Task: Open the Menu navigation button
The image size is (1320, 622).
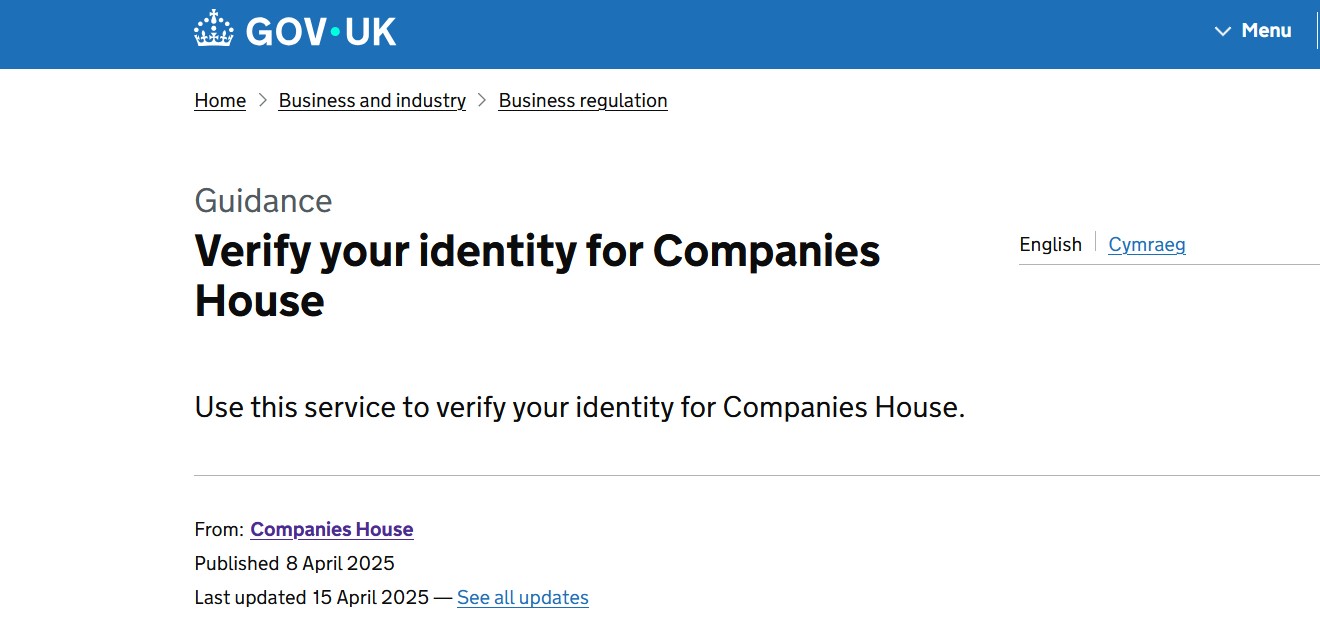Action: point(1266,31)
